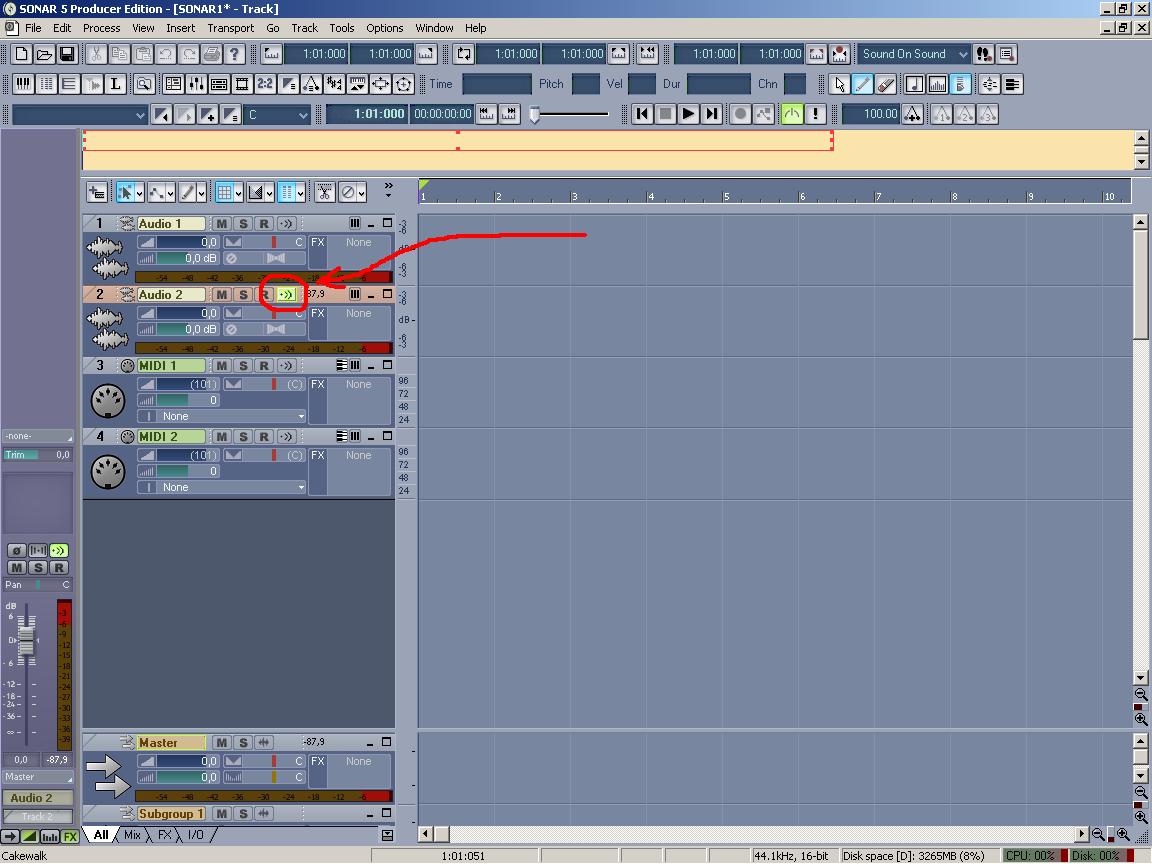Open the Lyrics view icon
1152x864 pixels.
(115, 84)
